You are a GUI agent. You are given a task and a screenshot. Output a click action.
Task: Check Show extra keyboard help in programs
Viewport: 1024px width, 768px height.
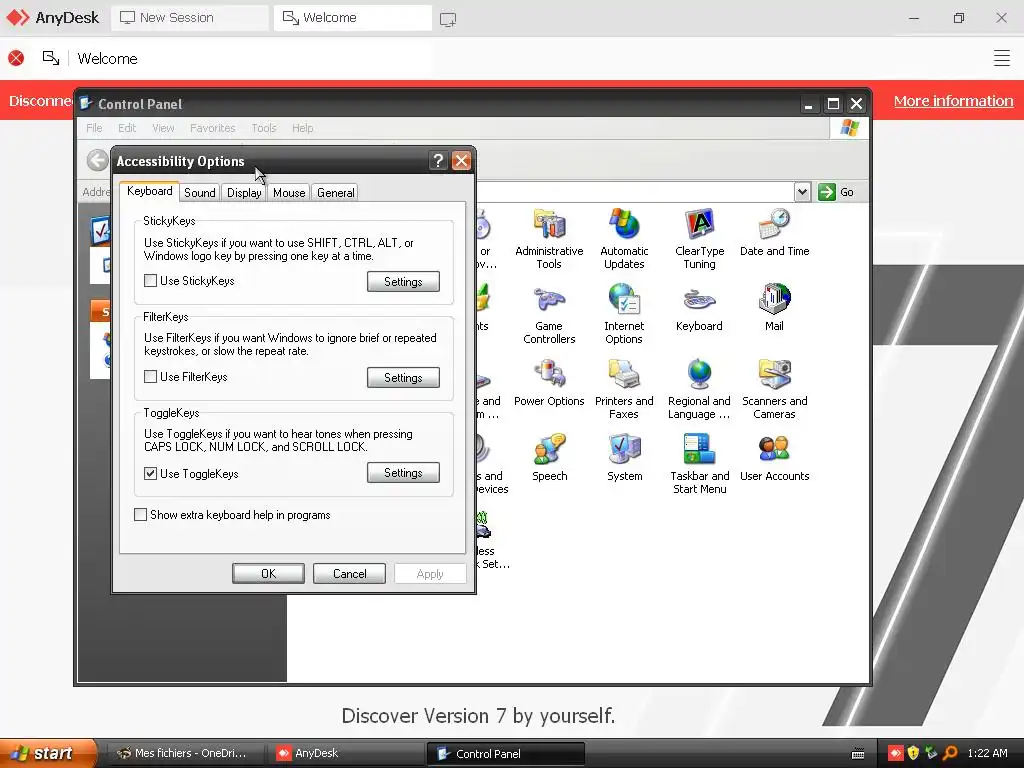tap(140, 515)
